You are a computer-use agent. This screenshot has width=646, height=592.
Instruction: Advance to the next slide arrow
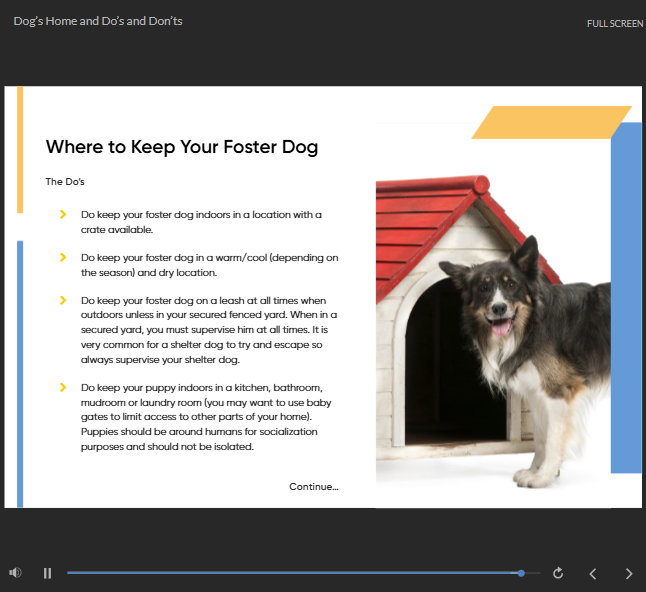(x=628, y=573)
